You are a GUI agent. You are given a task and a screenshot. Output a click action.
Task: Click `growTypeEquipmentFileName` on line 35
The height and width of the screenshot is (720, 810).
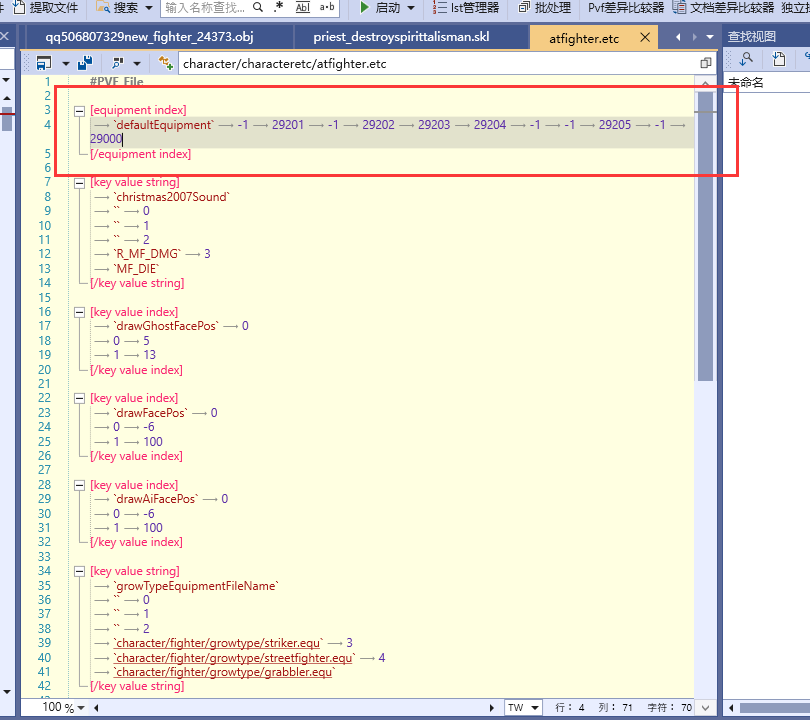[196, 586]
